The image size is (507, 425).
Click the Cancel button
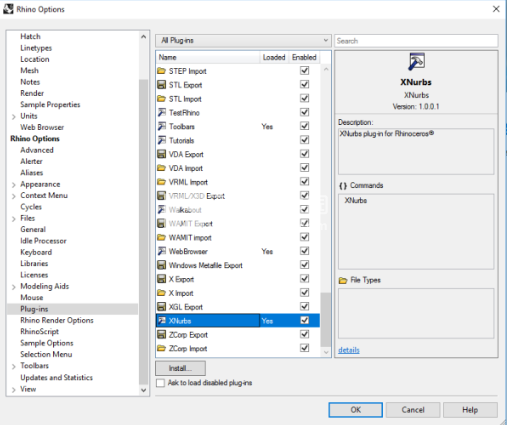tap(413, 410)
